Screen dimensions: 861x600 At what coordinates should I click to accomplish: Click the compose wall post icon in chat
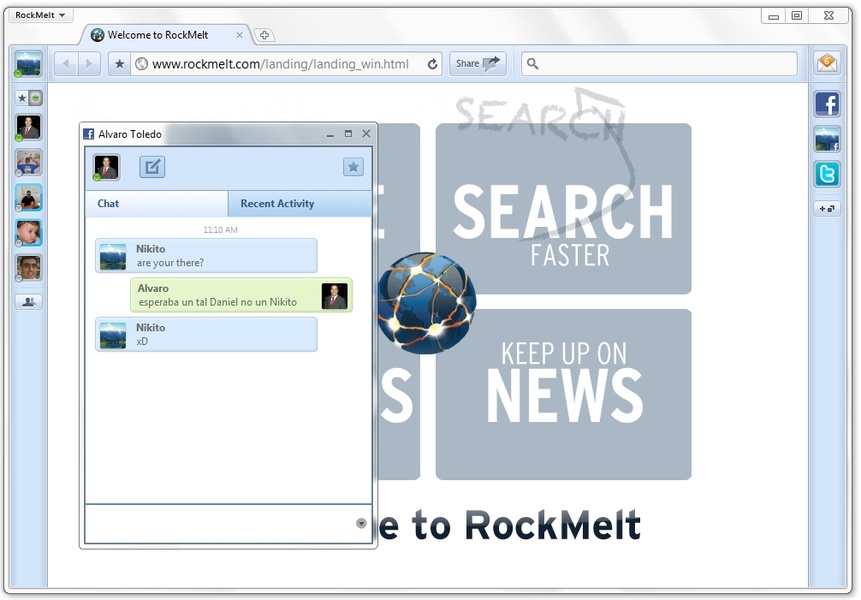tap(152, 167)
